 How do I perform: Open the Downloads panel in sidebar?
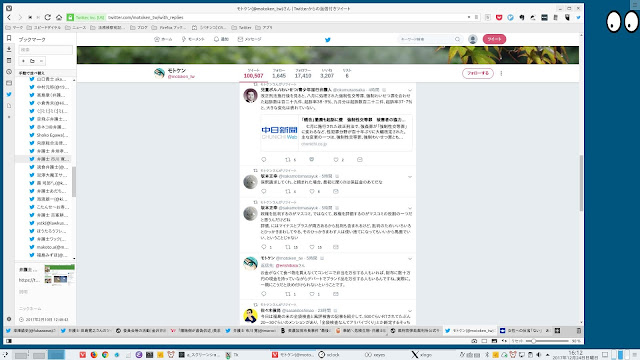coord(9,49)
